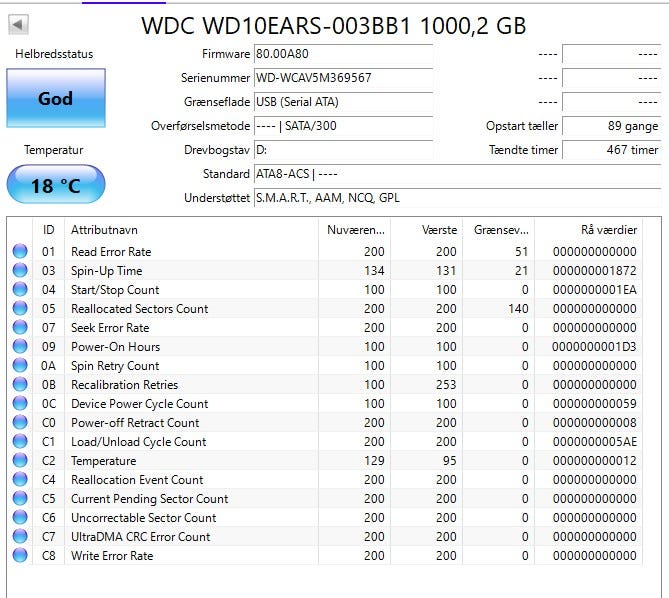
Task: Select the Spin-Up Time attribute name
Action: pyautogui.click(x=107, y=271)
